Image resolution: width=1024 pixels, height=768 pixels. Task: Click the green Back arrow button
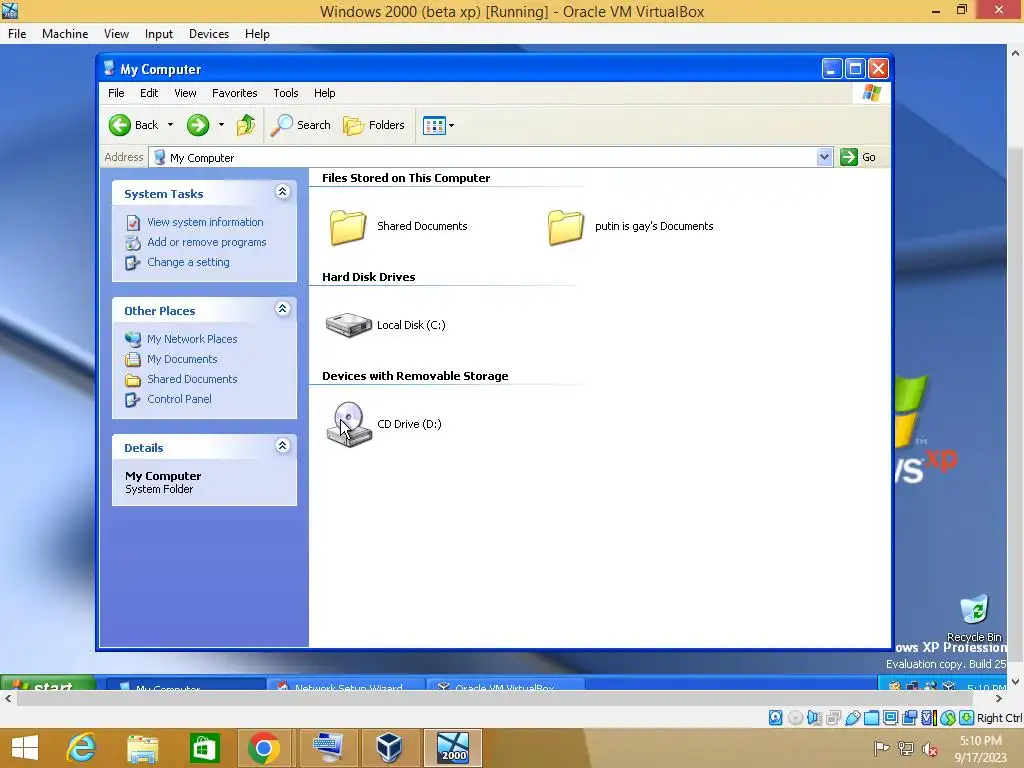click(120, 125)
